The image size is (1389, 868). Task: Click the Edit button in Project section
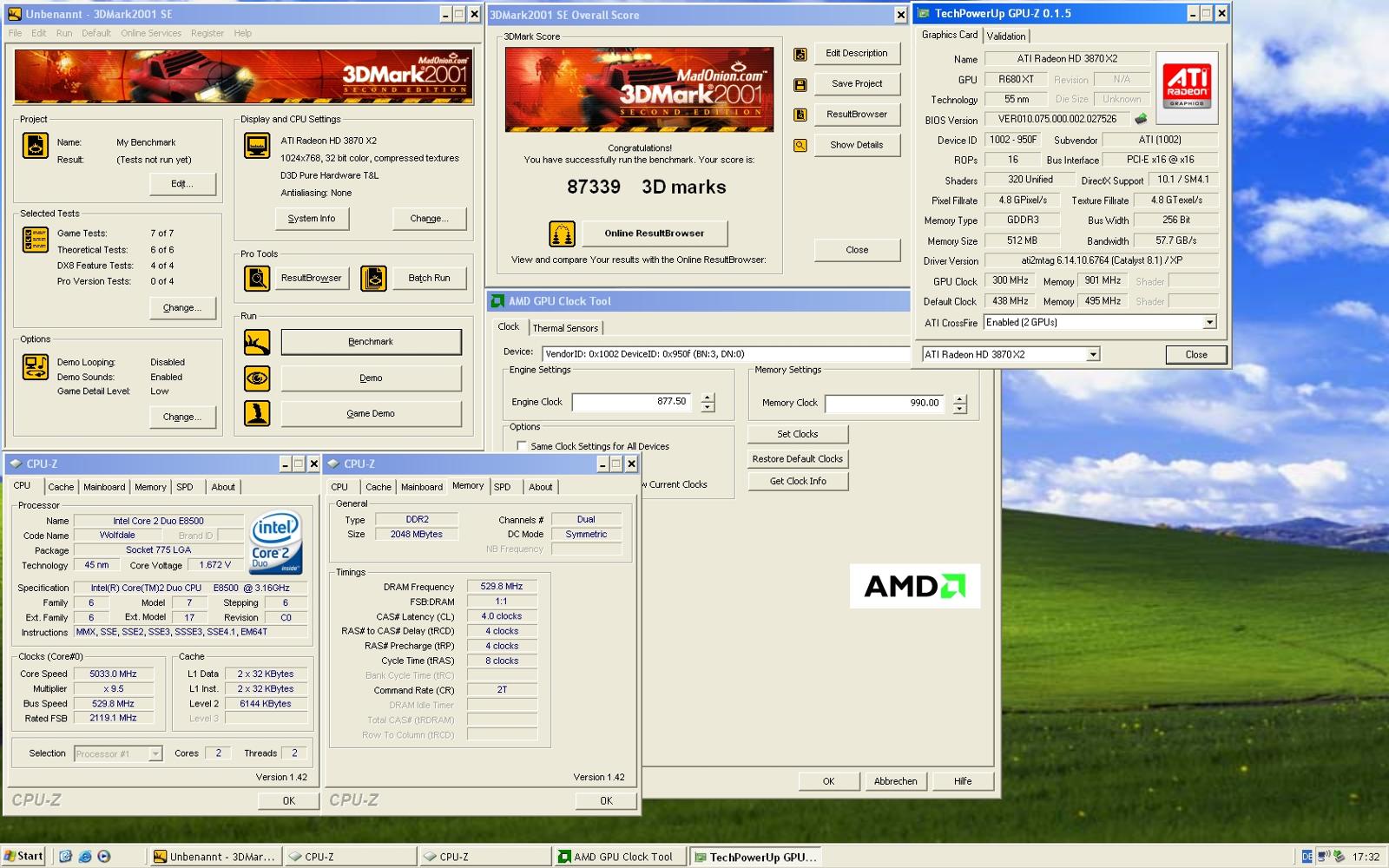pos(182,184)
